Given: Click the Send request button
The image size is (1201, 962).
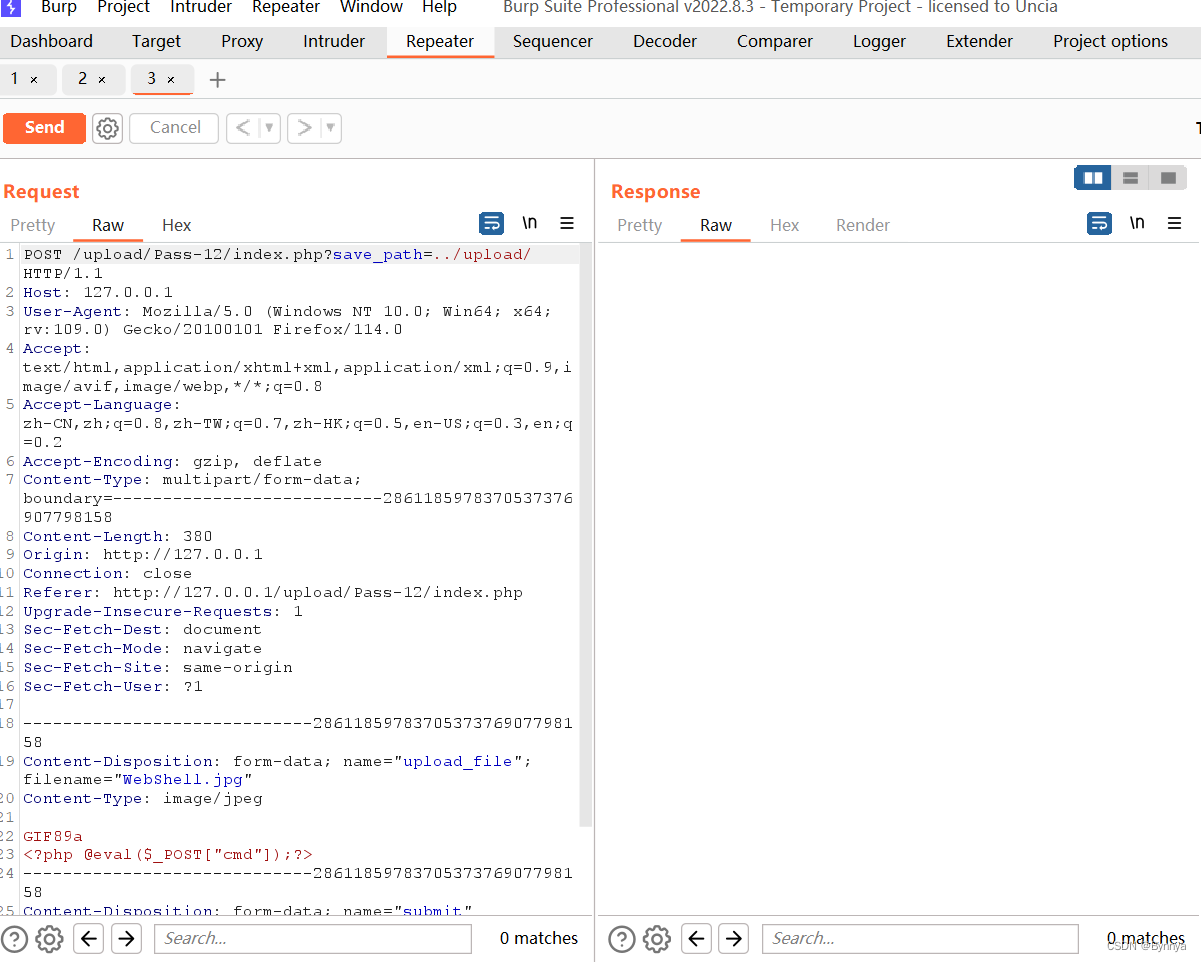Looking at the screenshot, I should (x=44, y=128).
